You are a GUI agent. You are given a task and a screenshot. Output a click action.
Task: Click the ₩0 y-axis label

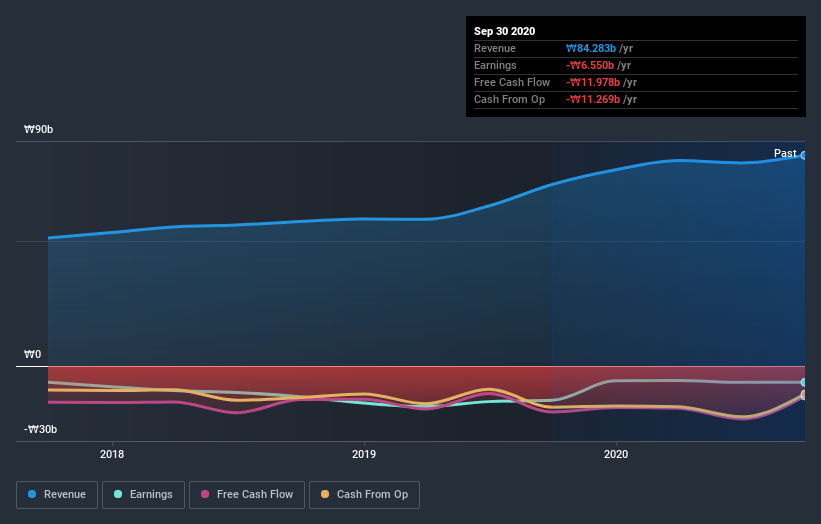click(x=32, y=354)
